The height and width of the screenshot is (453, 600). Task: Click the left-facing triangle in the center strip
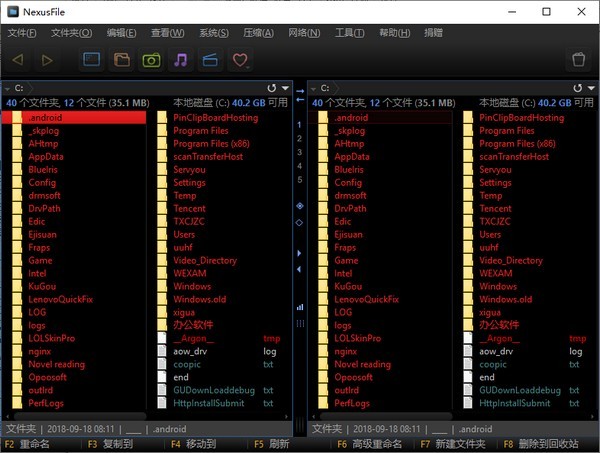point(299,269)
